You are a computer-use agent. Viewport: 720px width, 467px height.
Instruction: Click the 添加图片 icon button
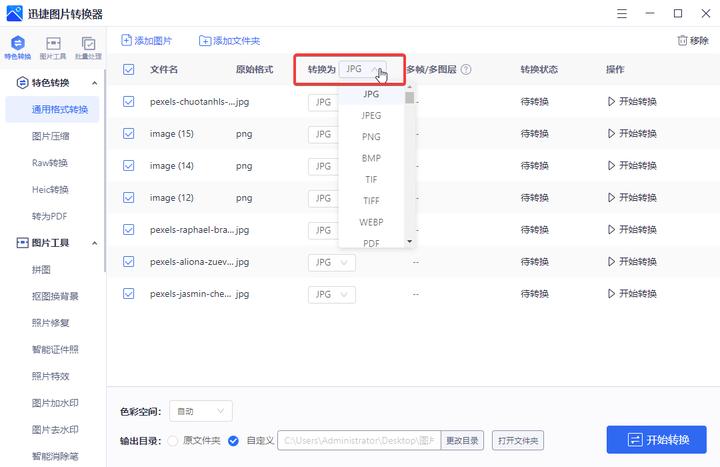[x=146, y=41]
